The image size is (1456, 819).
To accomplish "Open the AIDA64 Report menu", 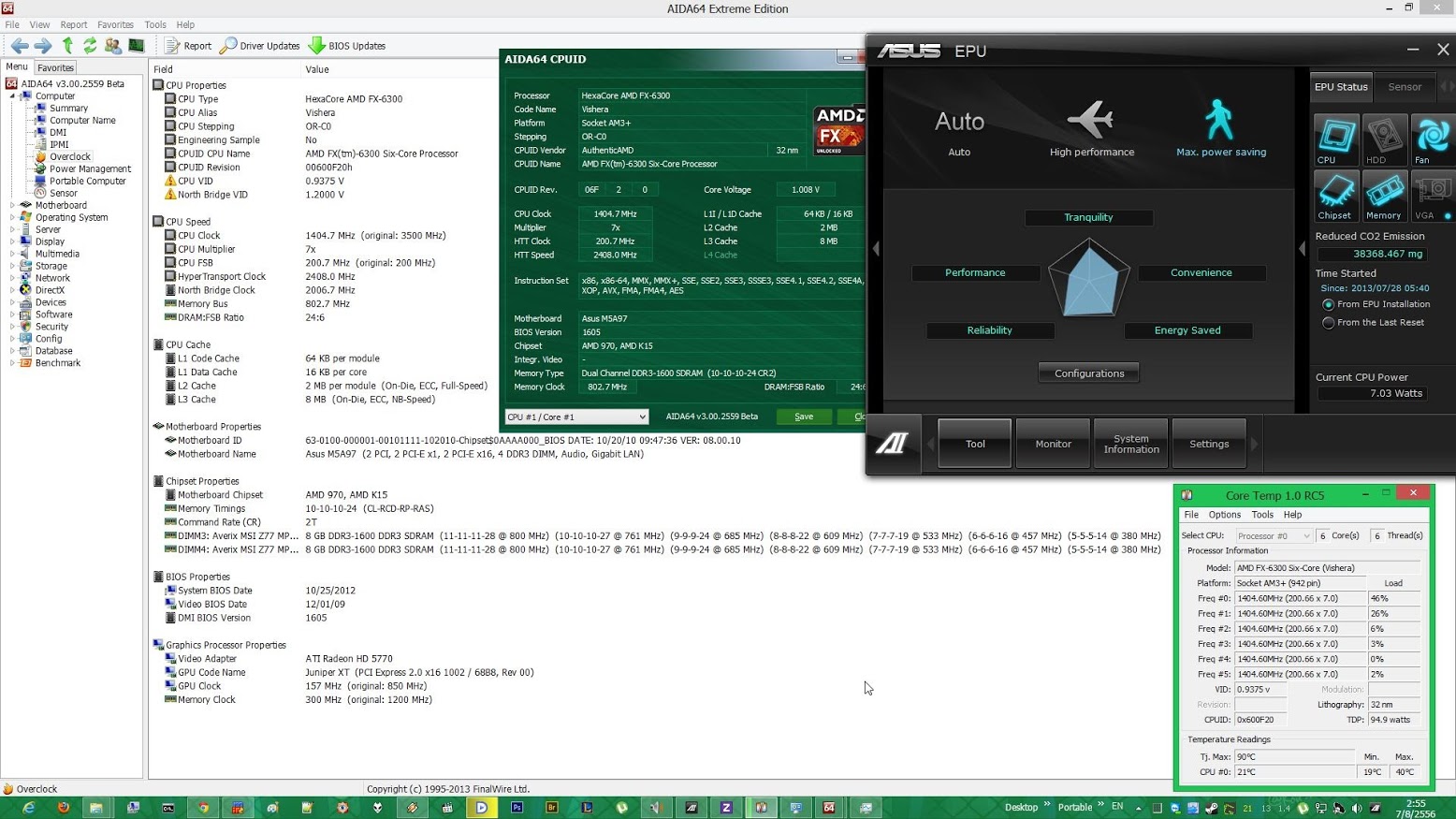I will coord(74,25).
